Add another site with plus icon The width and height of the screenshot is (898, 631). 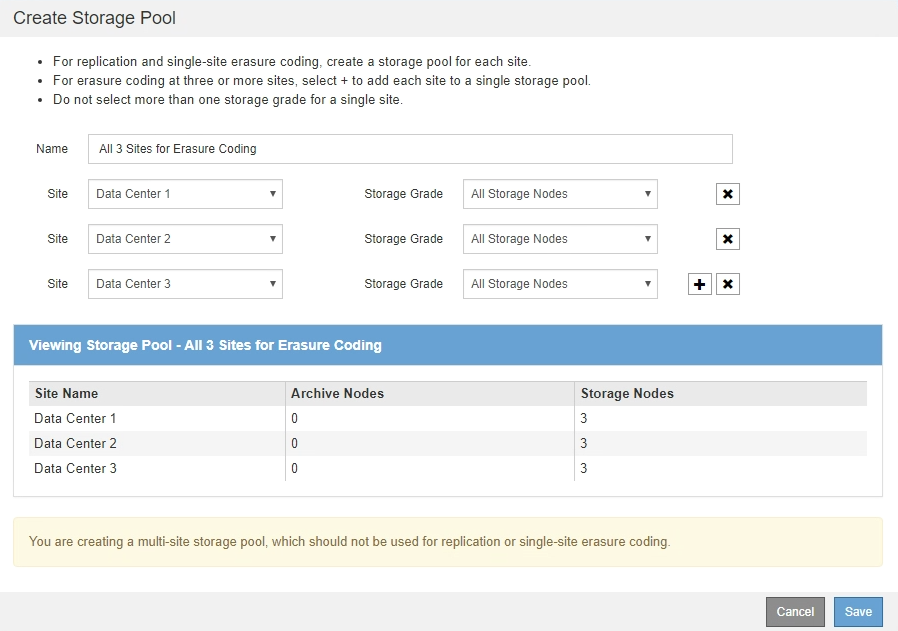point(700,284)
